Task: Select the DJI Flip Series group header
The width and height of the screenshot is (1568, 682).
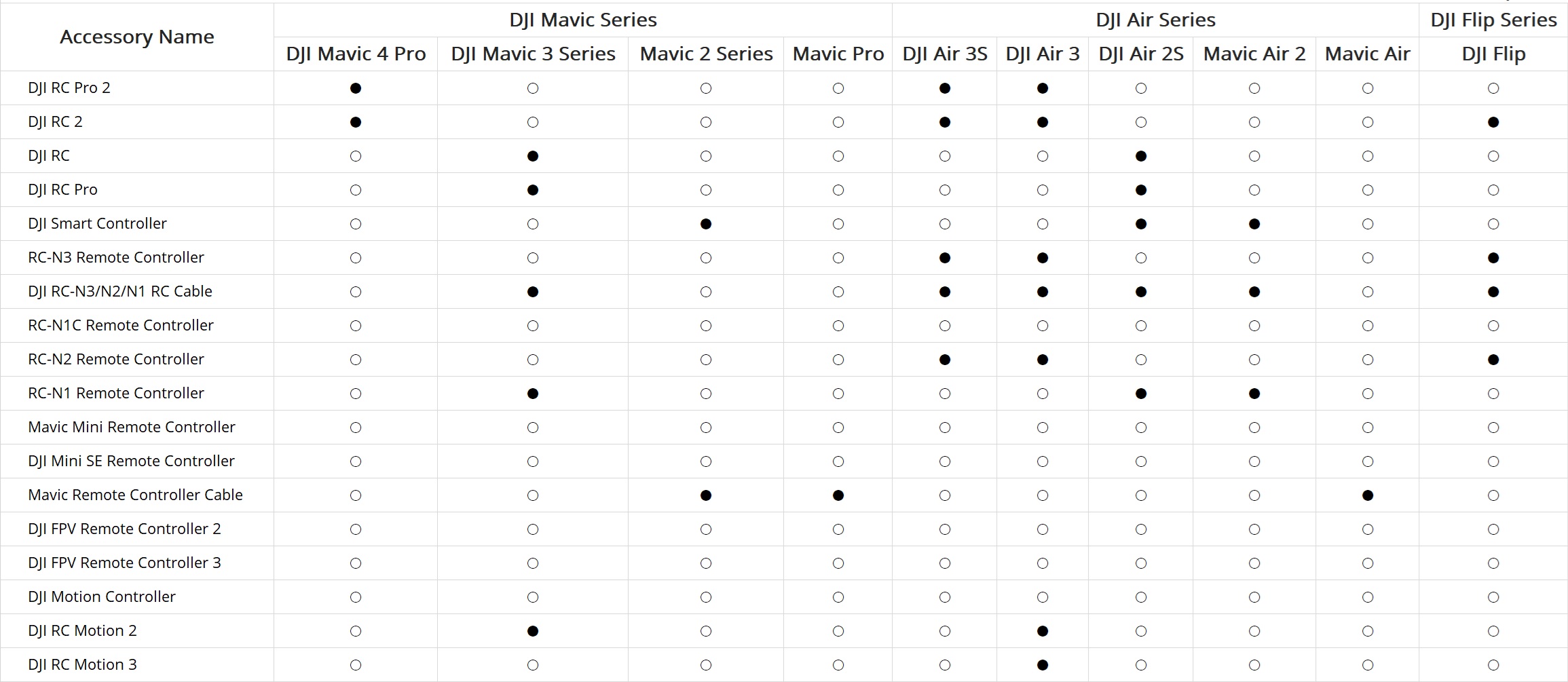Action: (1493, 20)
